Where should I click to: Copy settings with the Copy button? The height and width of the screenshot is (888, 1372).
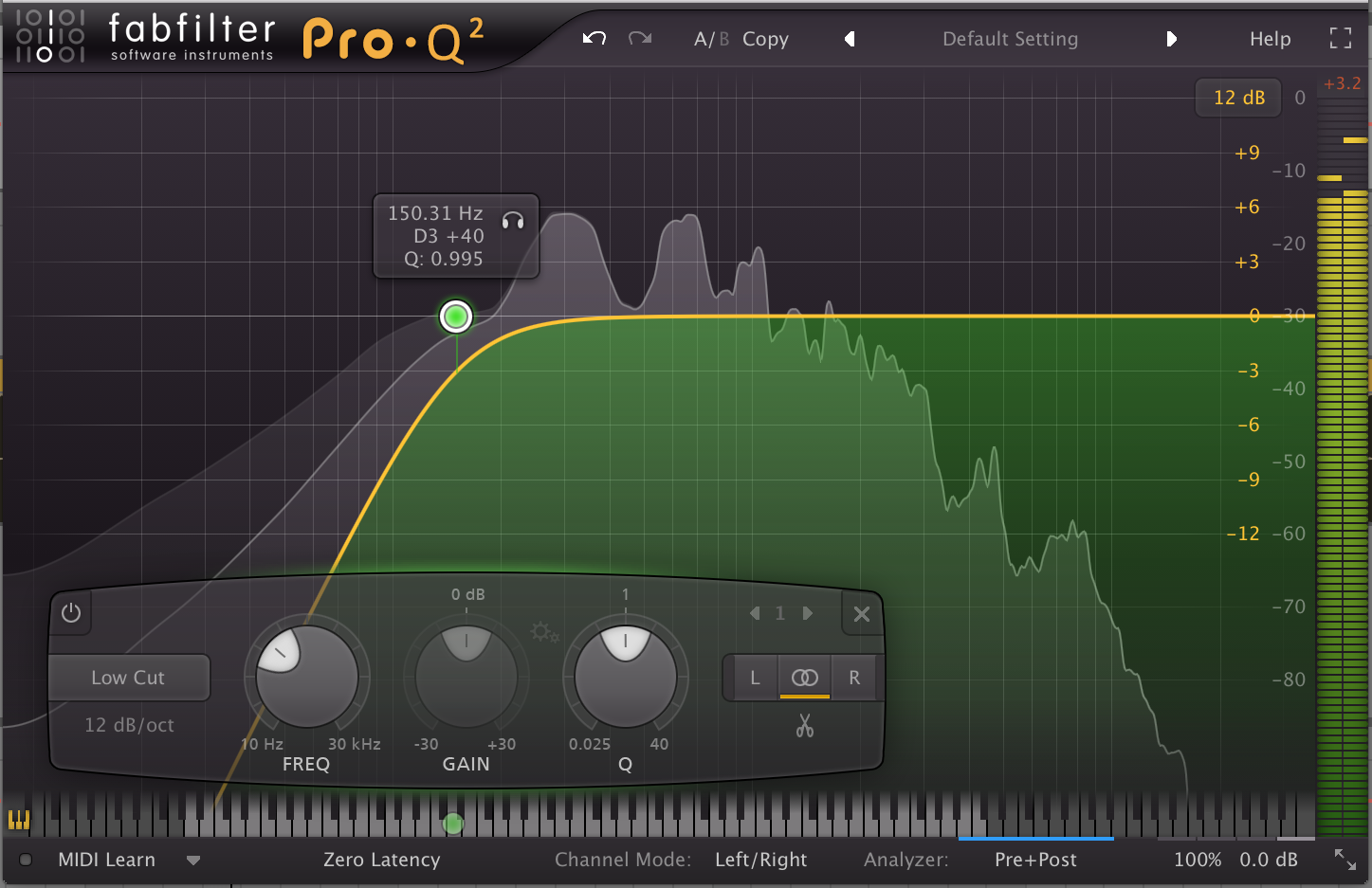pos(765,39)
